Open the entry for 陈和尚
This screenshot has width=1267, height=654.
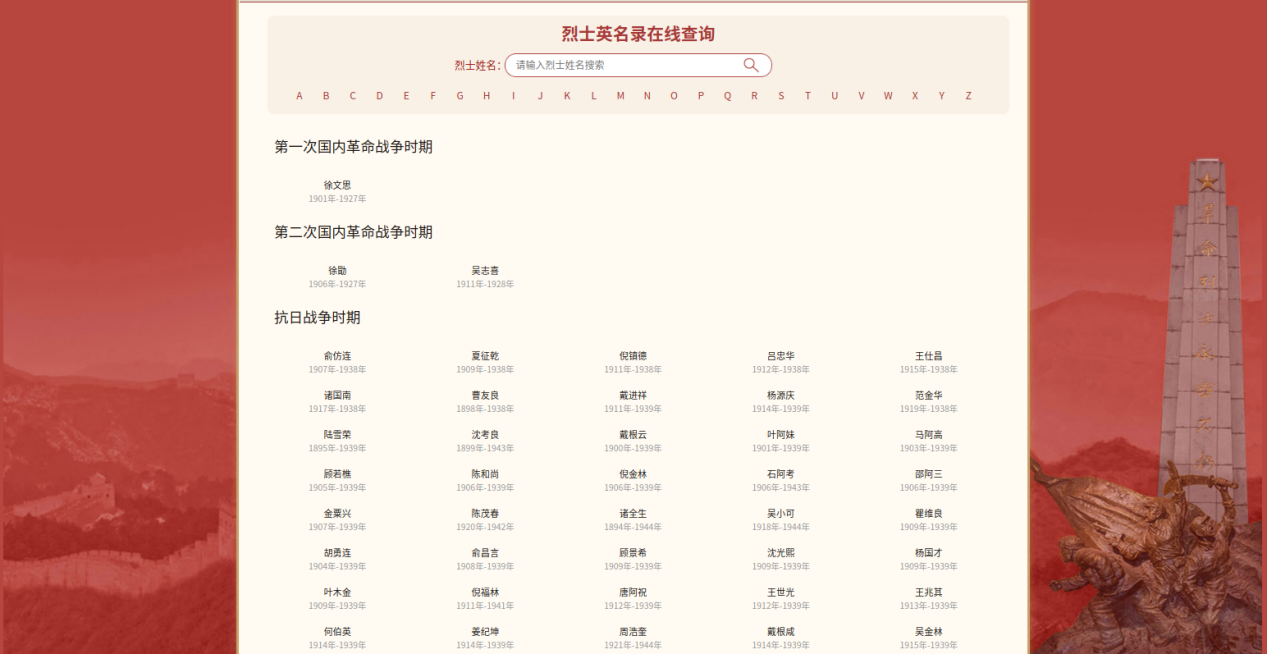(x=485, y=474)
